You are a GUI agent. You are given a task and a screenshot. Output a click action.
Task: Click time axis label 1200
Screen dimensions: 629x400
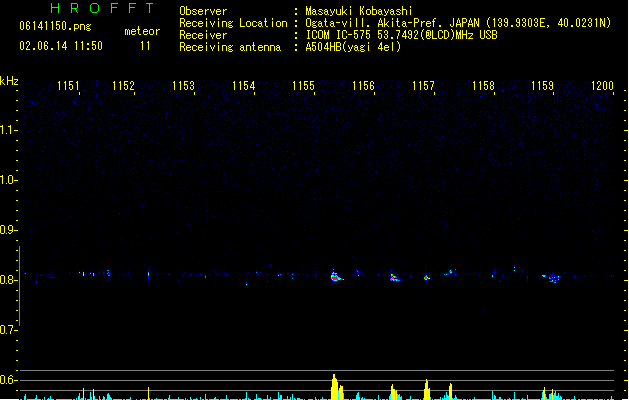[x=603, y=86]
